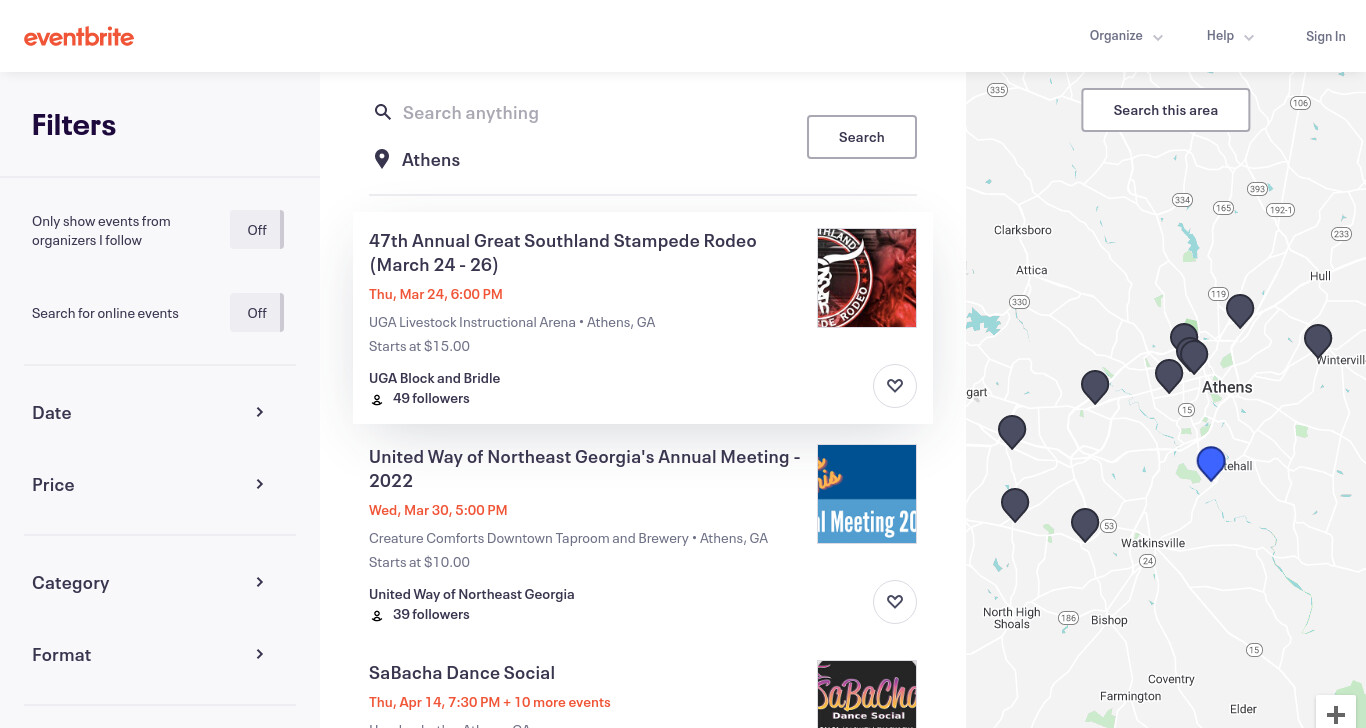Image resolution: width=1366 pixels, height=728 pixels.
Task: Like the United Way Annual Meeting event
Action: click(895, 602)
